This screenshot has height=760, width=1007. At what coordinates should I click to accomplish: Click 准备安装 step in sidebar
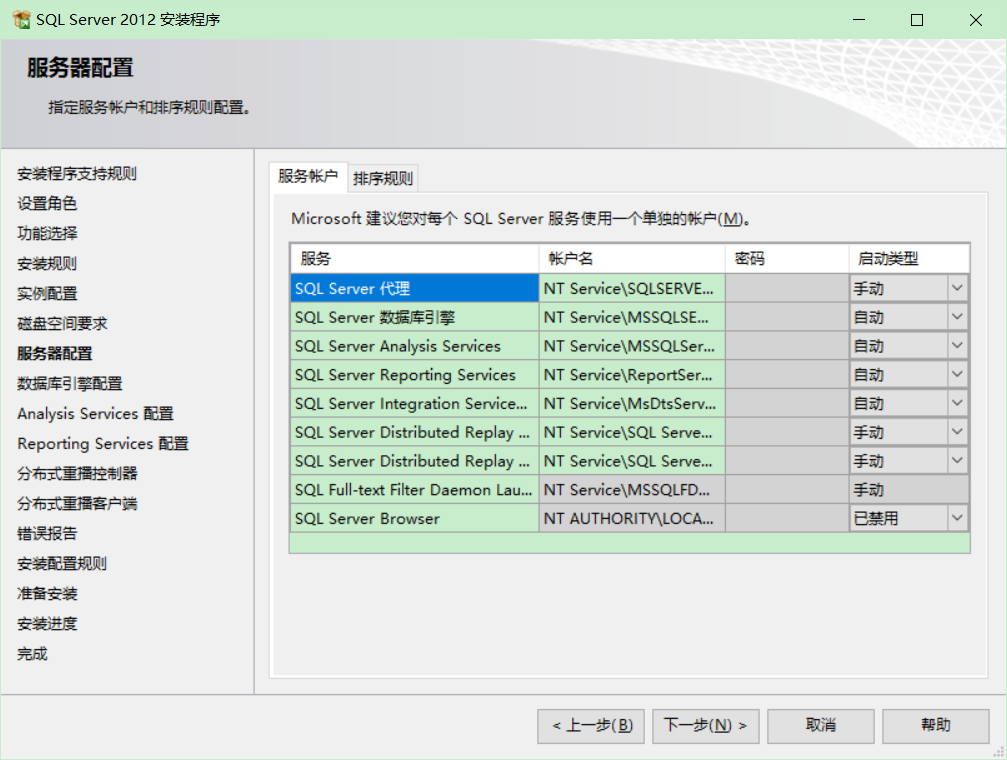point(47,594)
